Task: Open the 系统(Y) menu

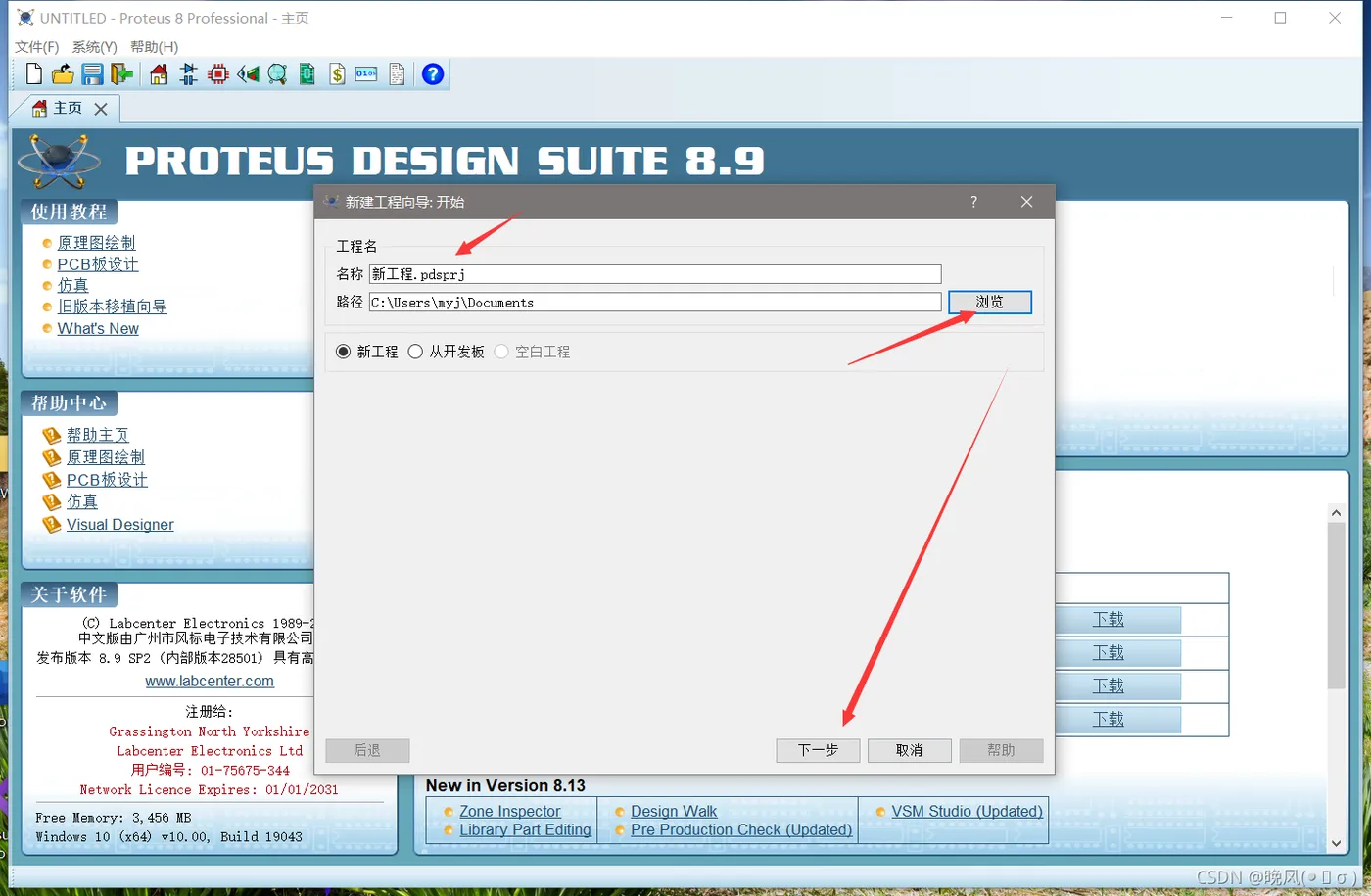Action: tap(94, 47)
